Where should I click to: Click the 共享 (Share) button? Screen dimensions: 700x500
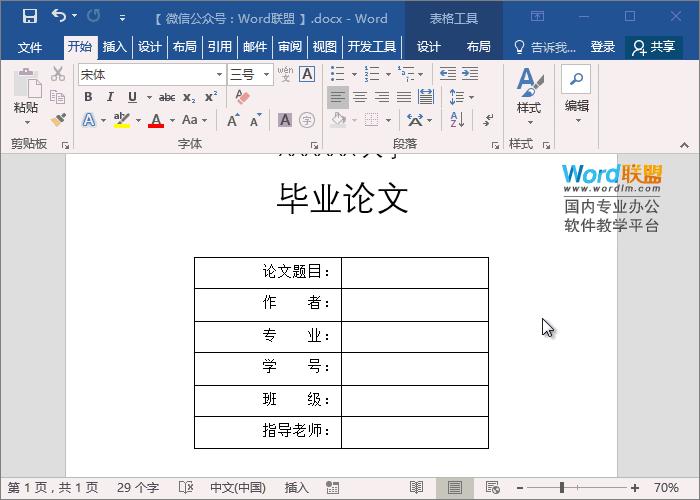[x=654, y=47]
